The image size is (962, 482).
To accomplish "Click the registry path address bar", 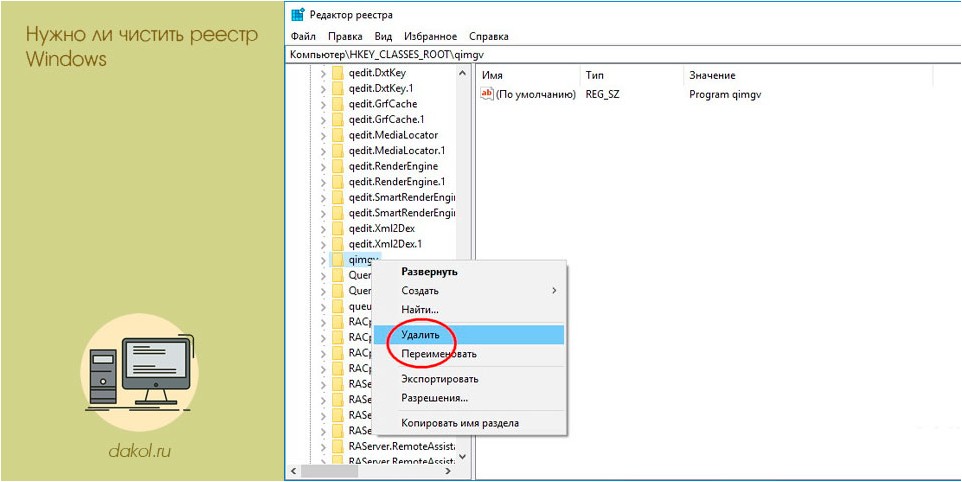I will [x=623, y=54].
